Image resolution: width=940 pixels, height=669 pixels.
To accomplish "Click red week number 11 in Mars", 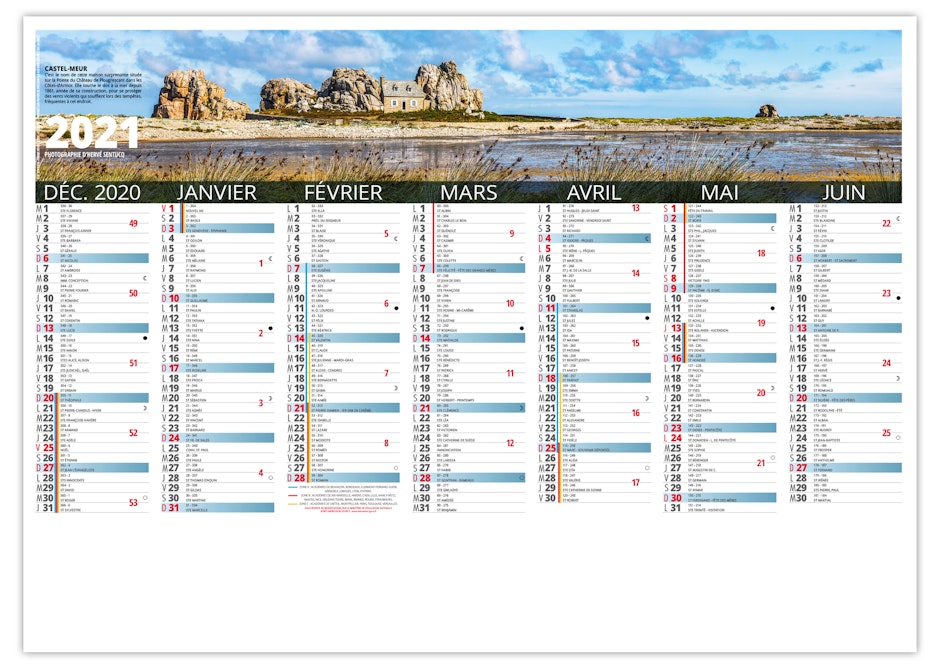I will [x=510, y=373].
